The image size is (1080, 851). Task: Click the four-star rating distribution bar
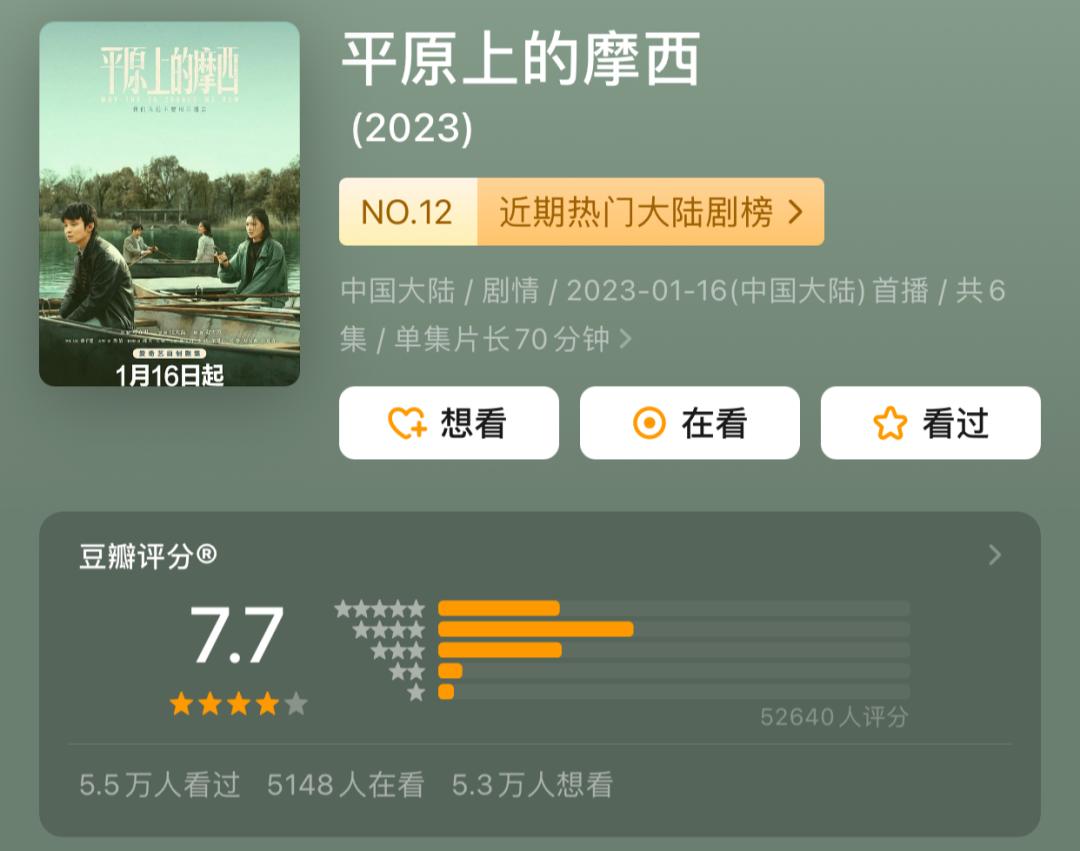pos(674,629)
